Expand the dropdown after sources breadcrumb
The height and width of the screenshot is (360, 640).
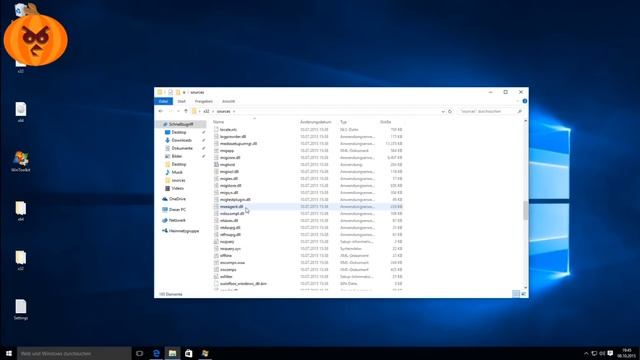234,111
